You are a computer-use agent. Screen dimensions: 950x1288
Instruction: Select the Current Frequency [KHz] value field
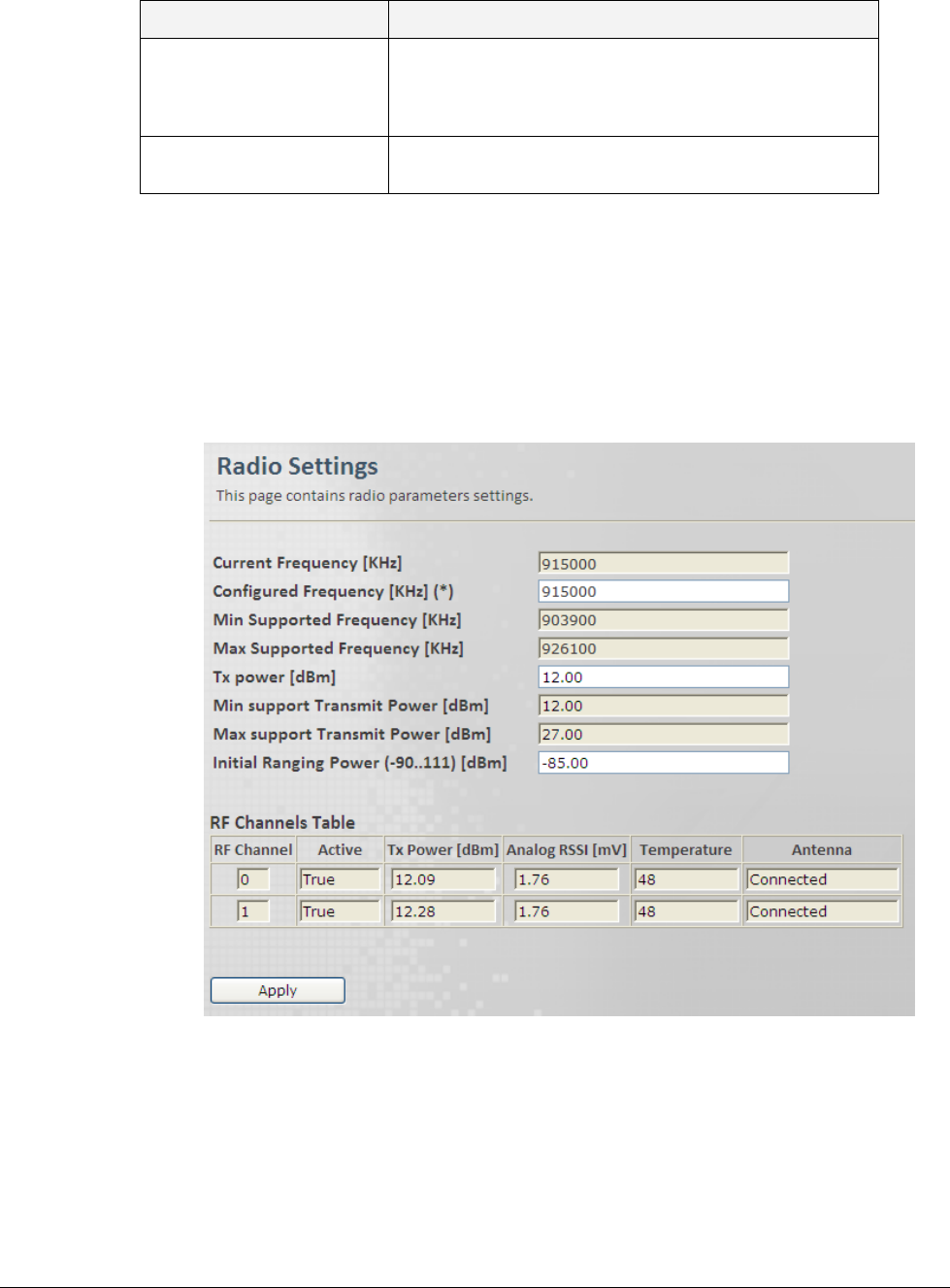click(x=664, y=563)
